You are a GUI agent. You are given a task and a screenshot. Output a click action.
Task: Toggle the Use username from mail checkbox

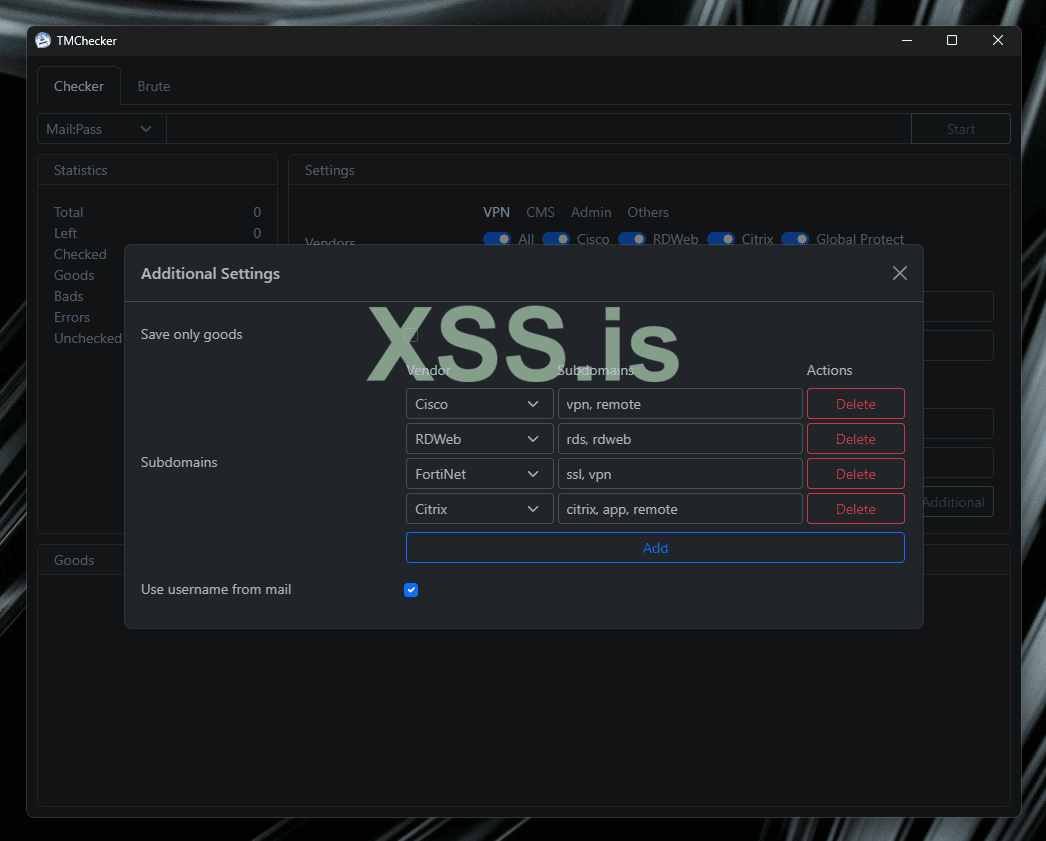411,590
